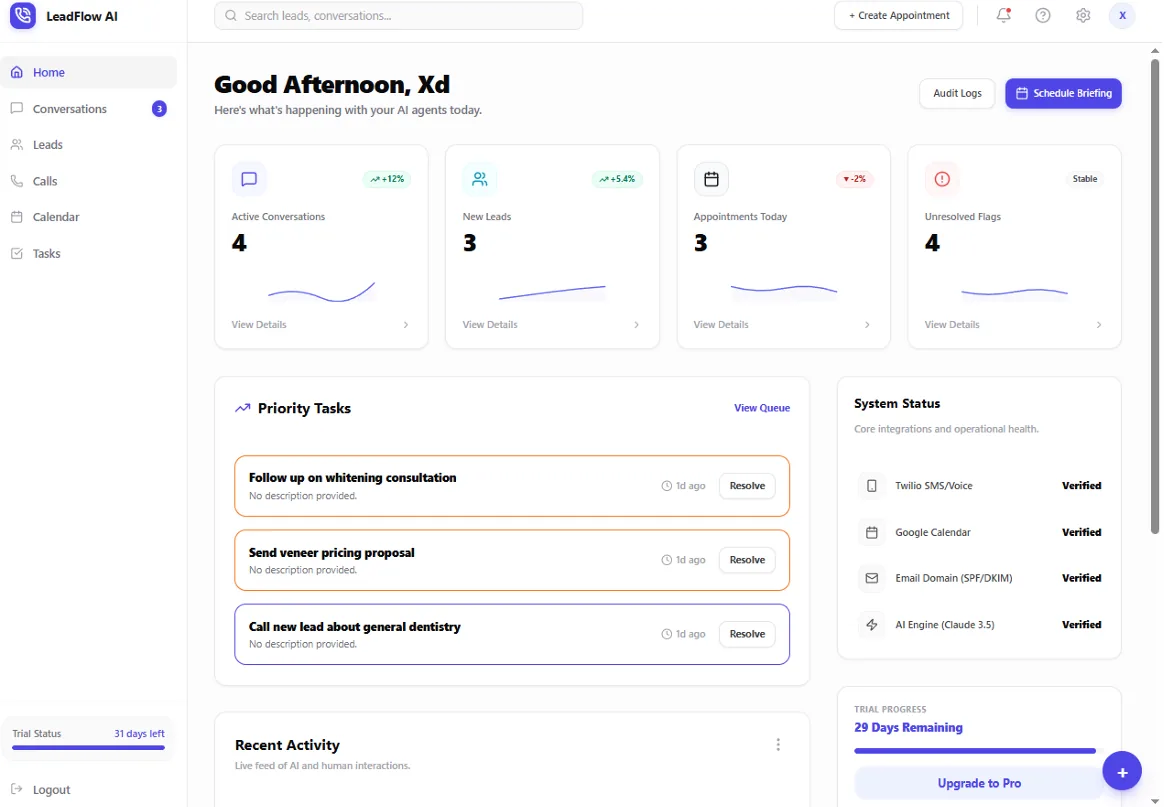Click Upgrade to Pro button
Image resolution: width=1165 pixels, height=807 pixels.
979,783
